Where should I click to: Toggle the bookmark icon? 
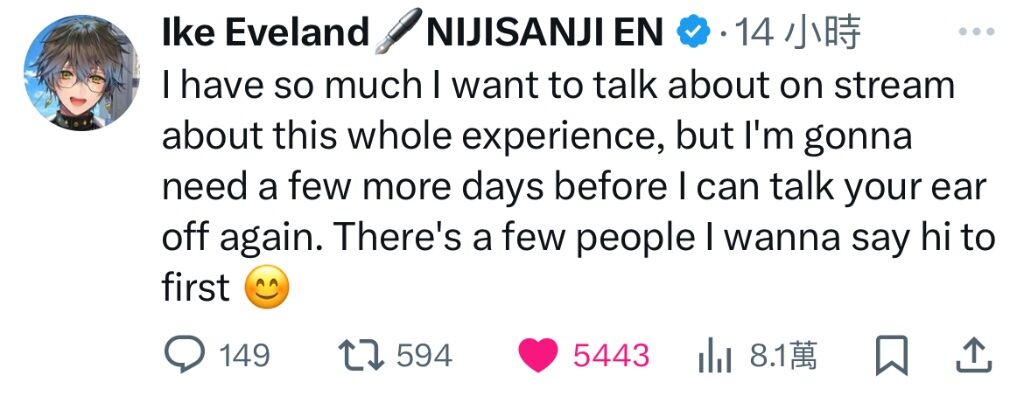[x=891, y=356]
